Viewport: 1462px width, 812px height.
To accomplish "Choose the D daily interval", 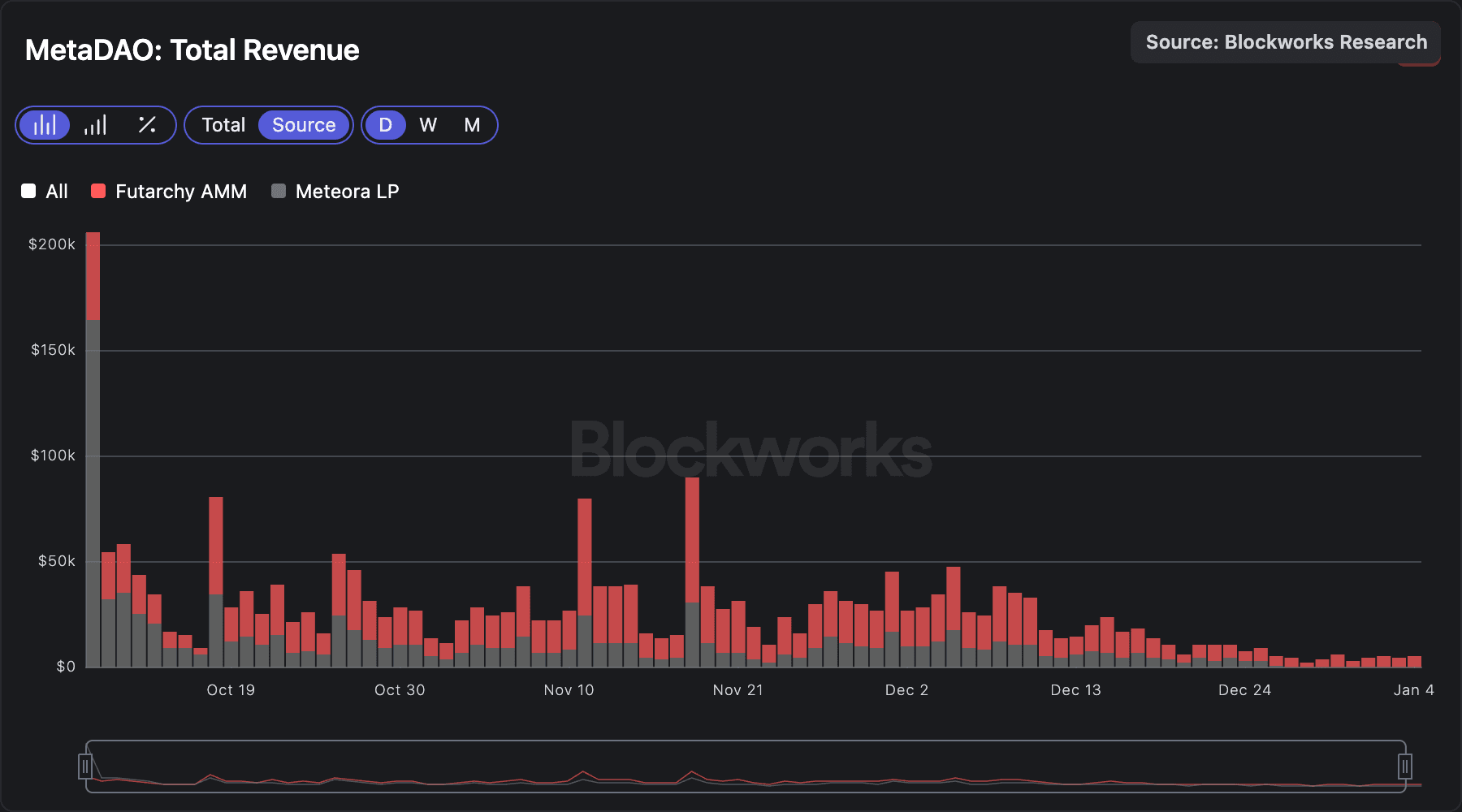I will click(385, 125).
